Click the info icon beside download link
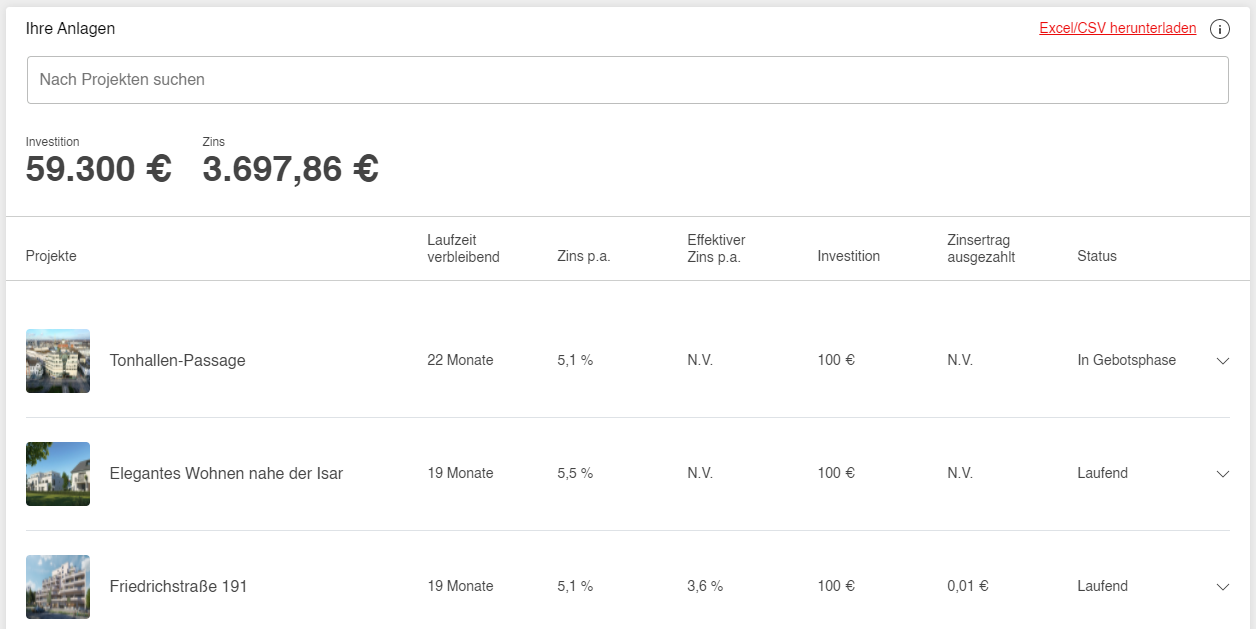 (x=1219, y=29)
